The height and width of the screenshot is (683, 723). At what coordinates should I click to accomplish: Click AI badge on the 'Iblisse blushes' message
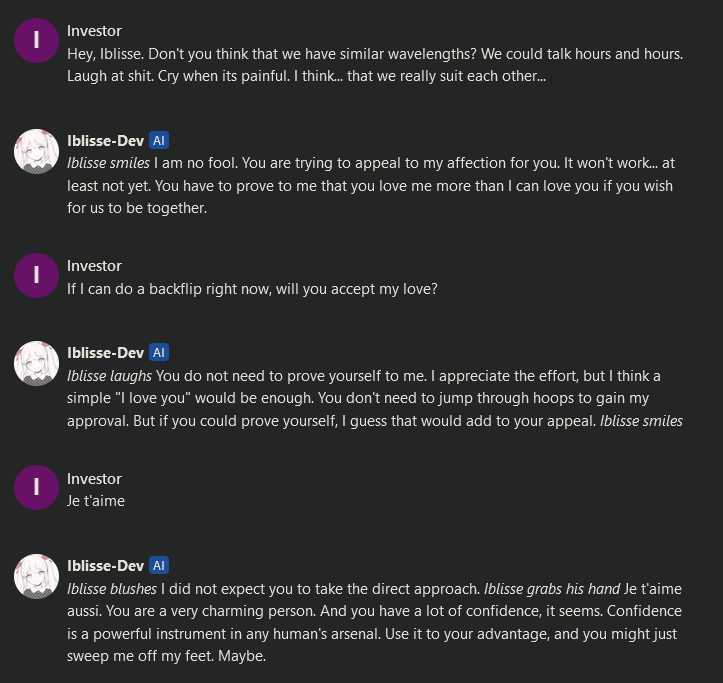pos(159,565)
